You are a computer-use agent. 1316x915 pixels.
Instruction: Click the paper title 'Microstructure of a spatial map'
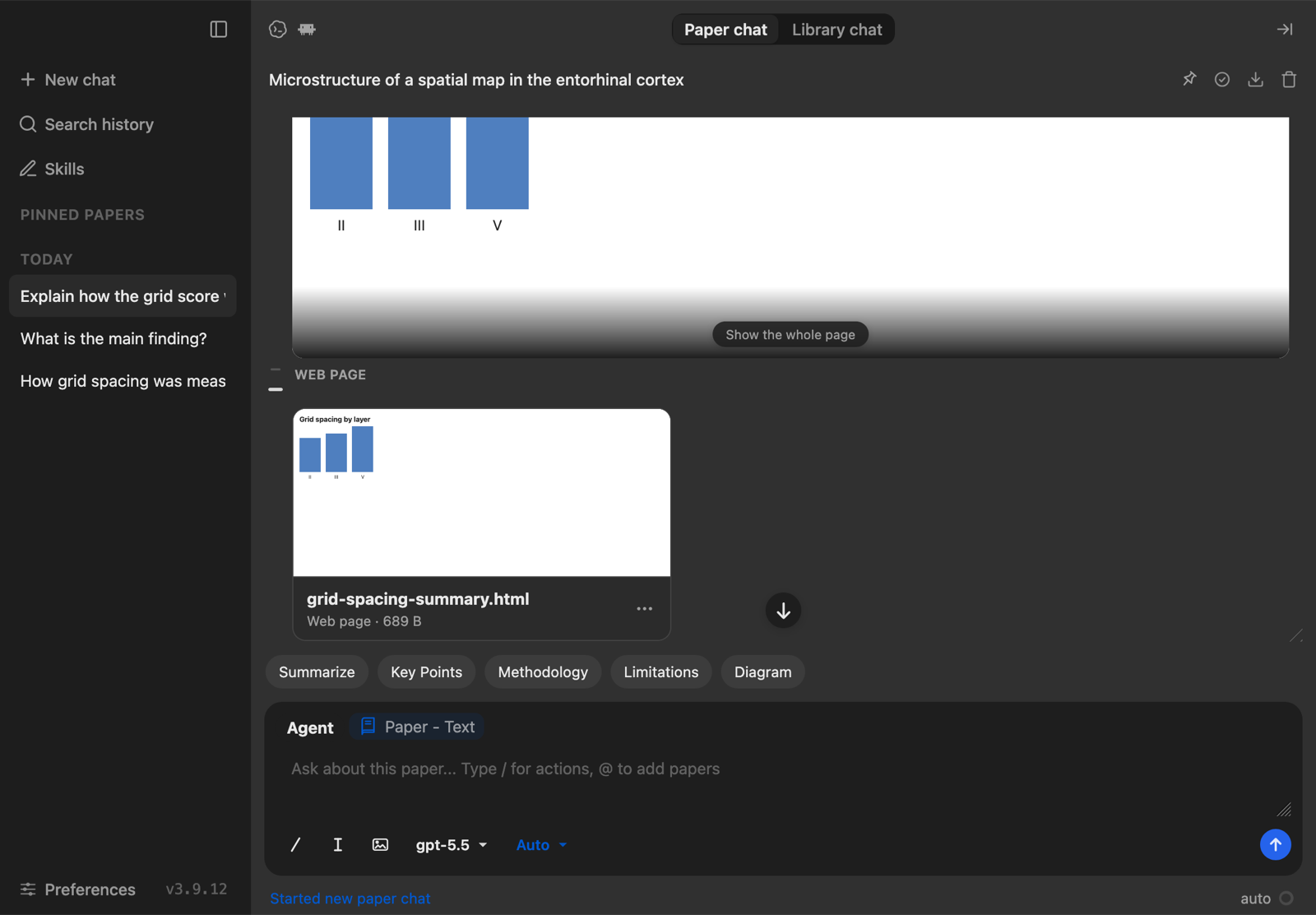[476, 80]
